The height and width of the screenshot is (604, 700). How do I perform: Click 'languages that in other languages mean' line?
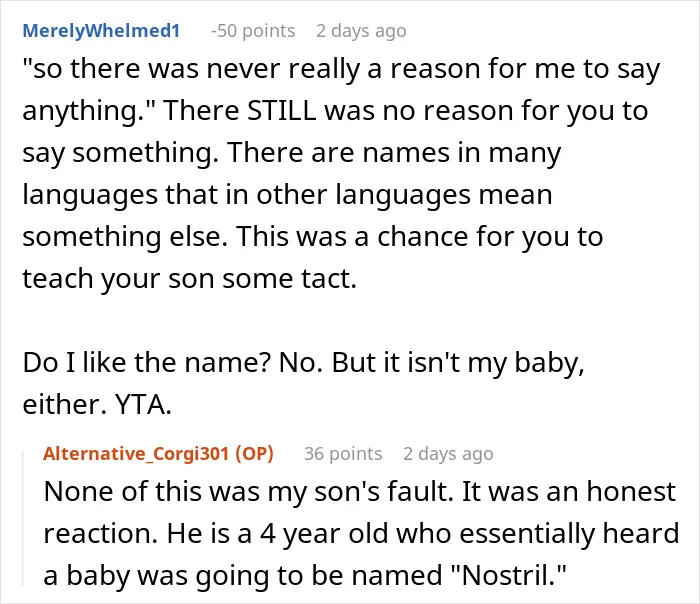288,195
